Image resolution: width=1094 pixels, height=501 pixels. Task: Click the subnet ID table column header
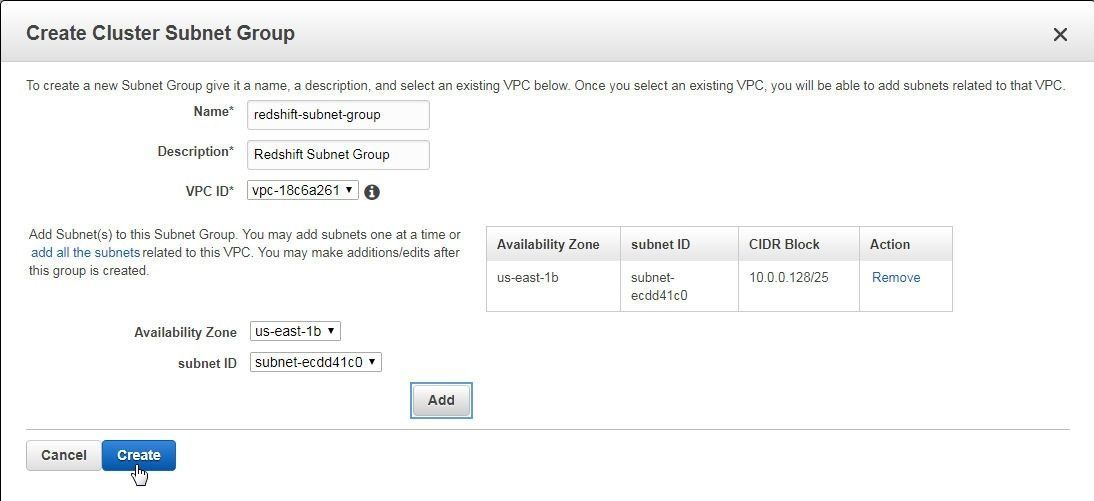coord(660,244)
